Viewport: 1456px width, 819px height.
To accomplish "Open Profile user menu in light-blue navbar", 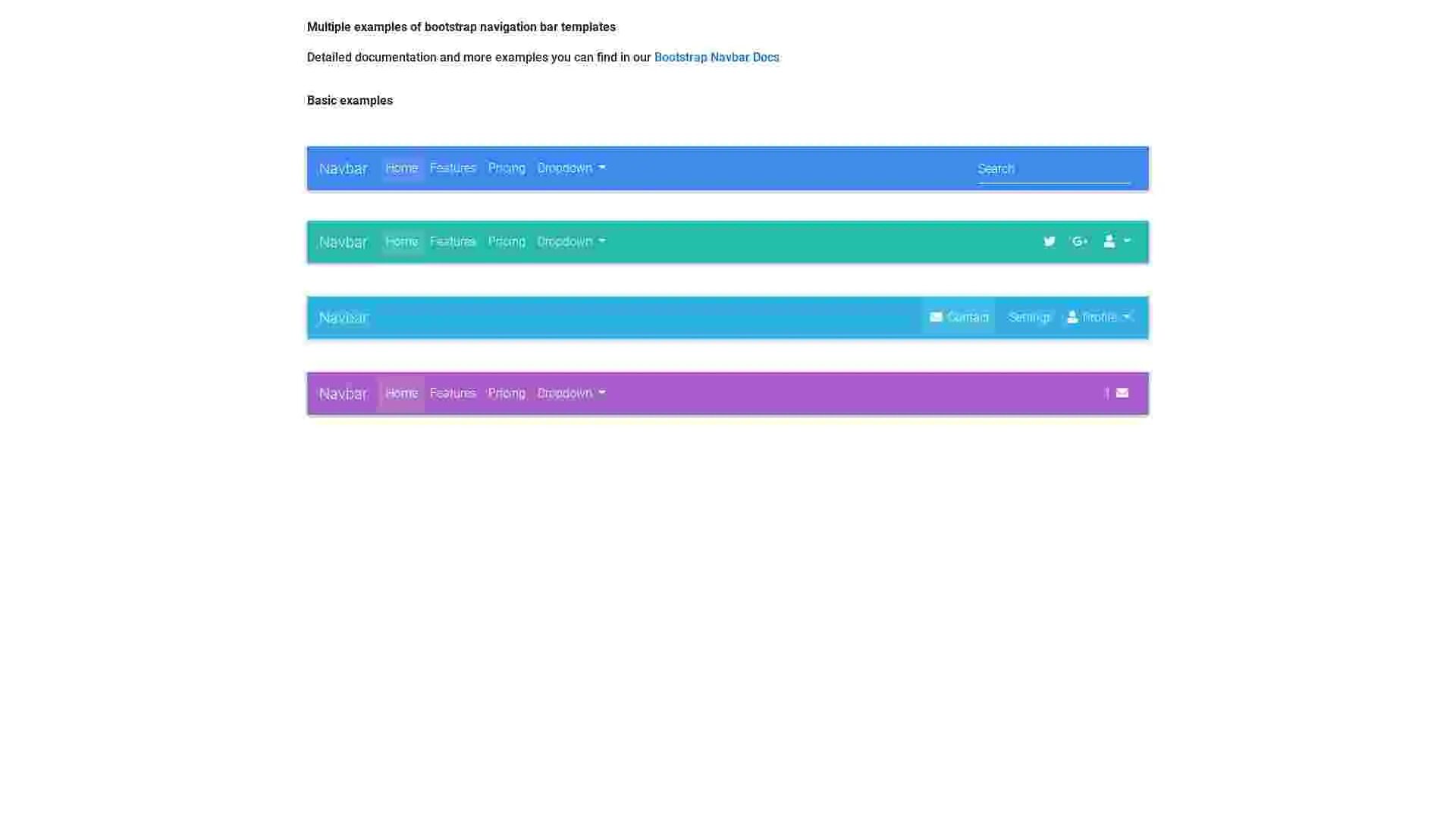I will click(x=1099, y=317).
